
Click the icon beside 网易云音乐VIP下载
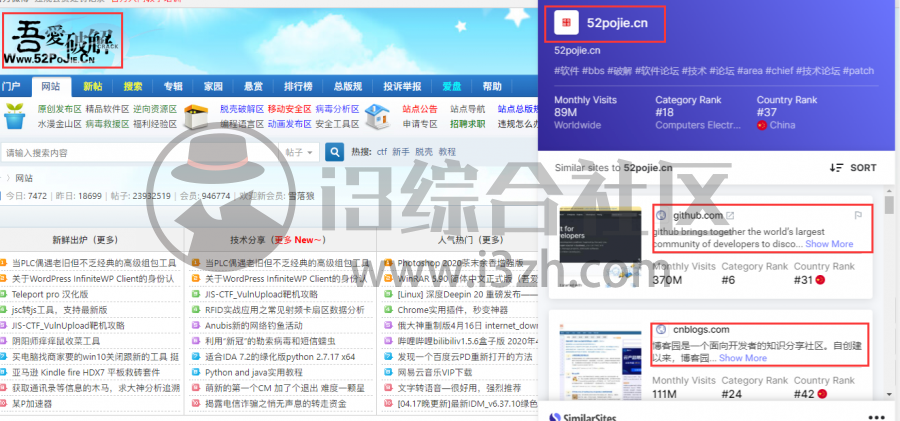point(388,372)
